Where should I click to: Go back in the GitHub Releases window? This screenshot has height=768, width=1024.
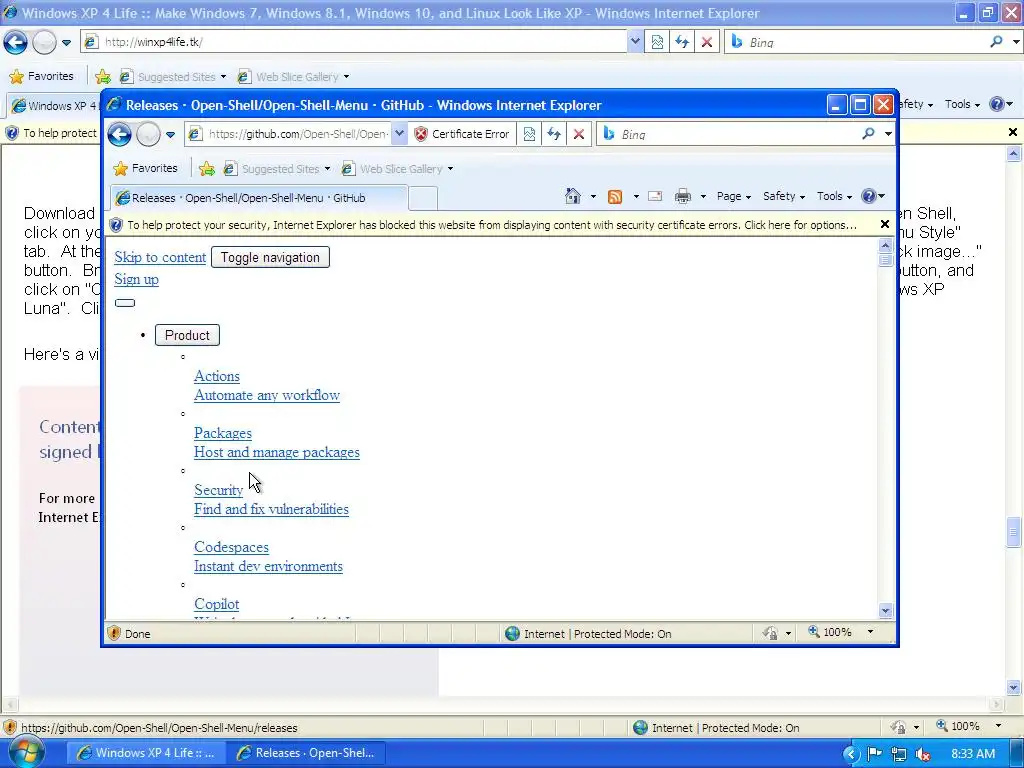120,135
